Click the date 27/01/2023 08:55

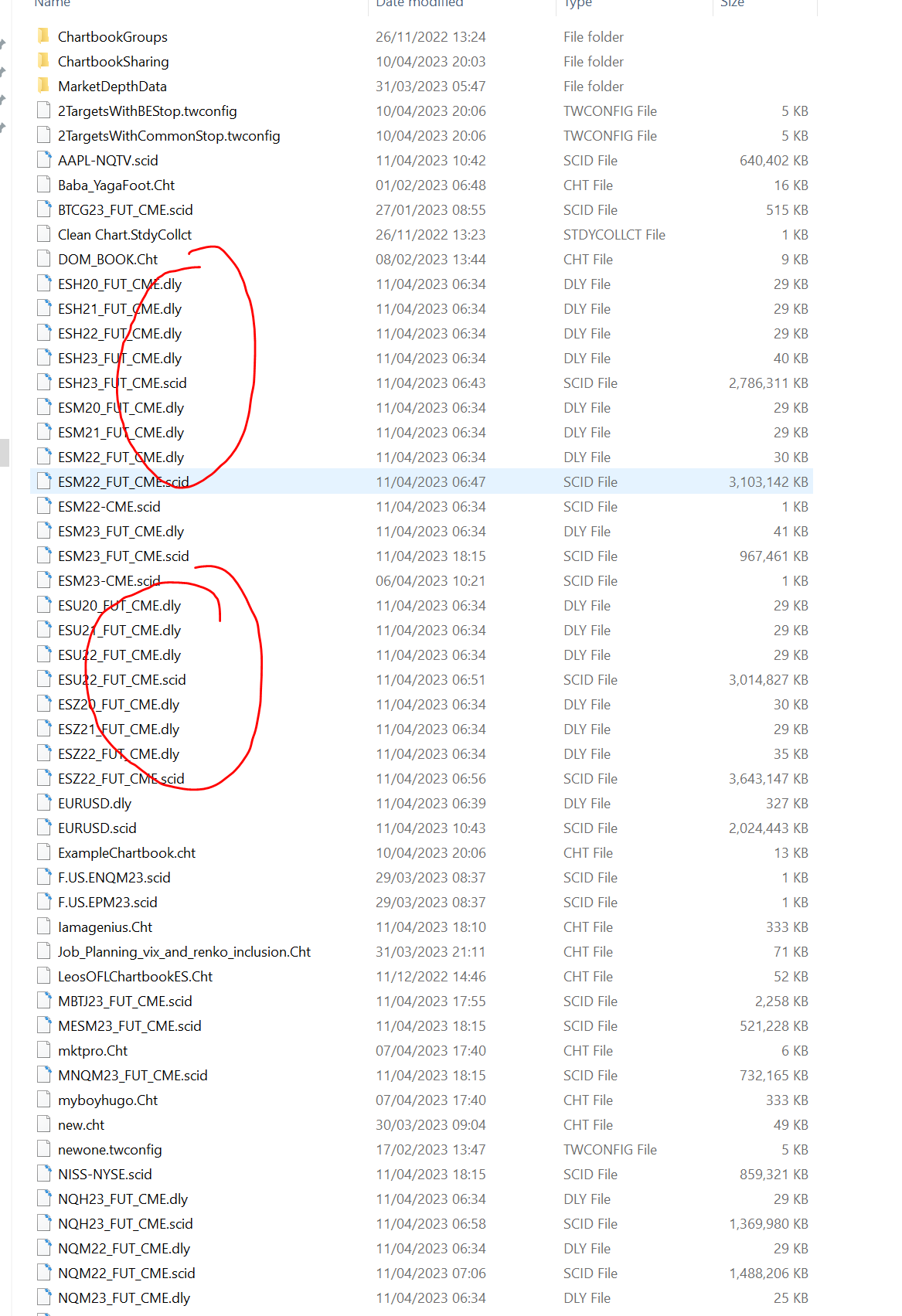point(431,209)
